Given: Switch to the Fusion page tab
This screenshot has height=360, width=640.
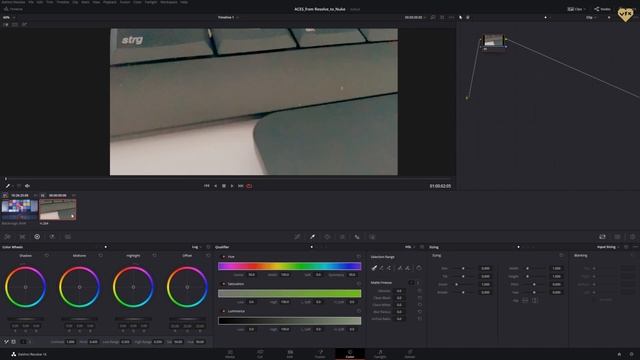Looking at the screenshot, I should click(320, 354).
